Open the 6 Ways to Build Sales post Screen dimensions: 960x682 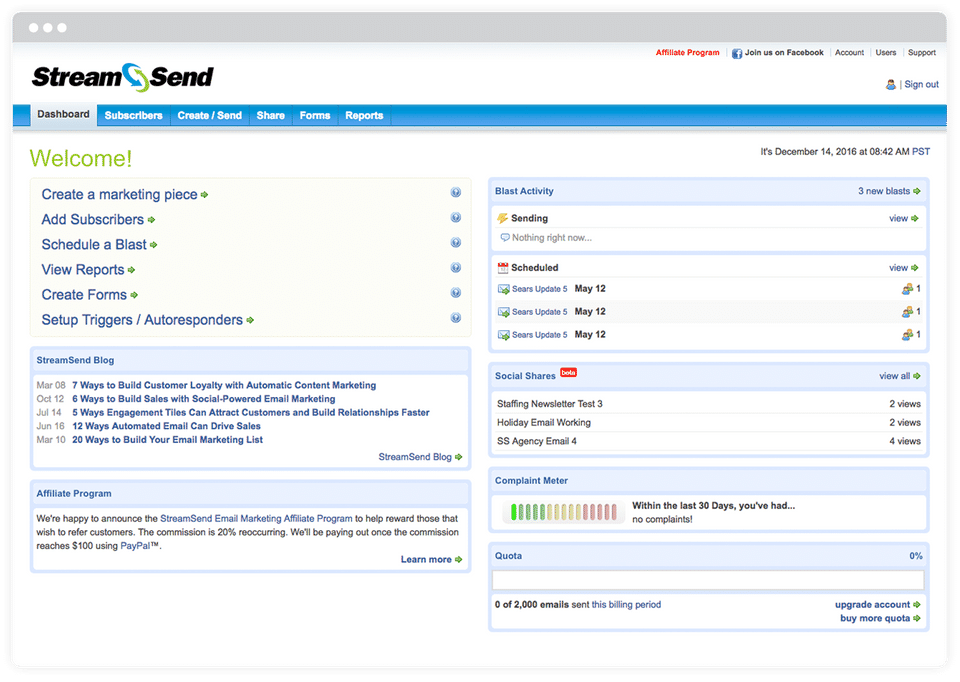(x=204, y=399)
